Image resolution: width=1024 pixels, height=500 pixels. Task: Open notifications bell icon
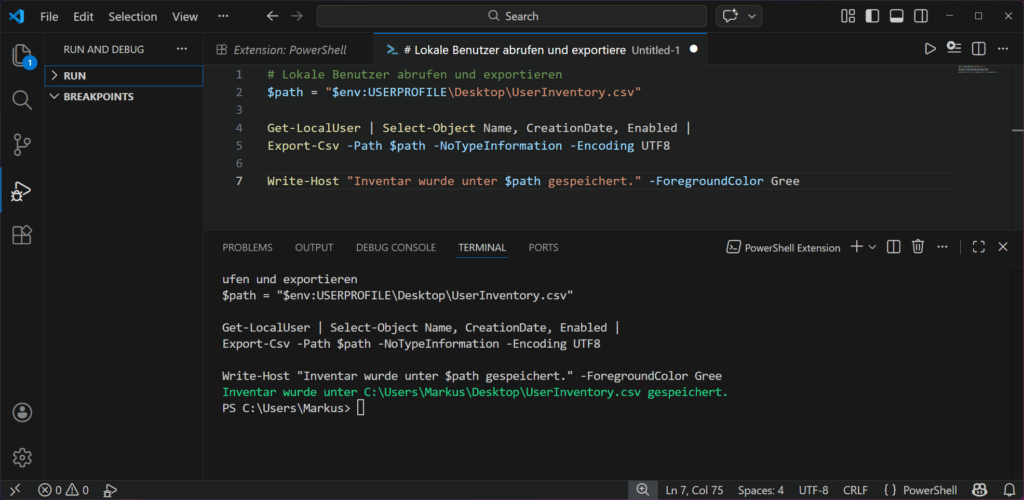tap(1008, 490)
